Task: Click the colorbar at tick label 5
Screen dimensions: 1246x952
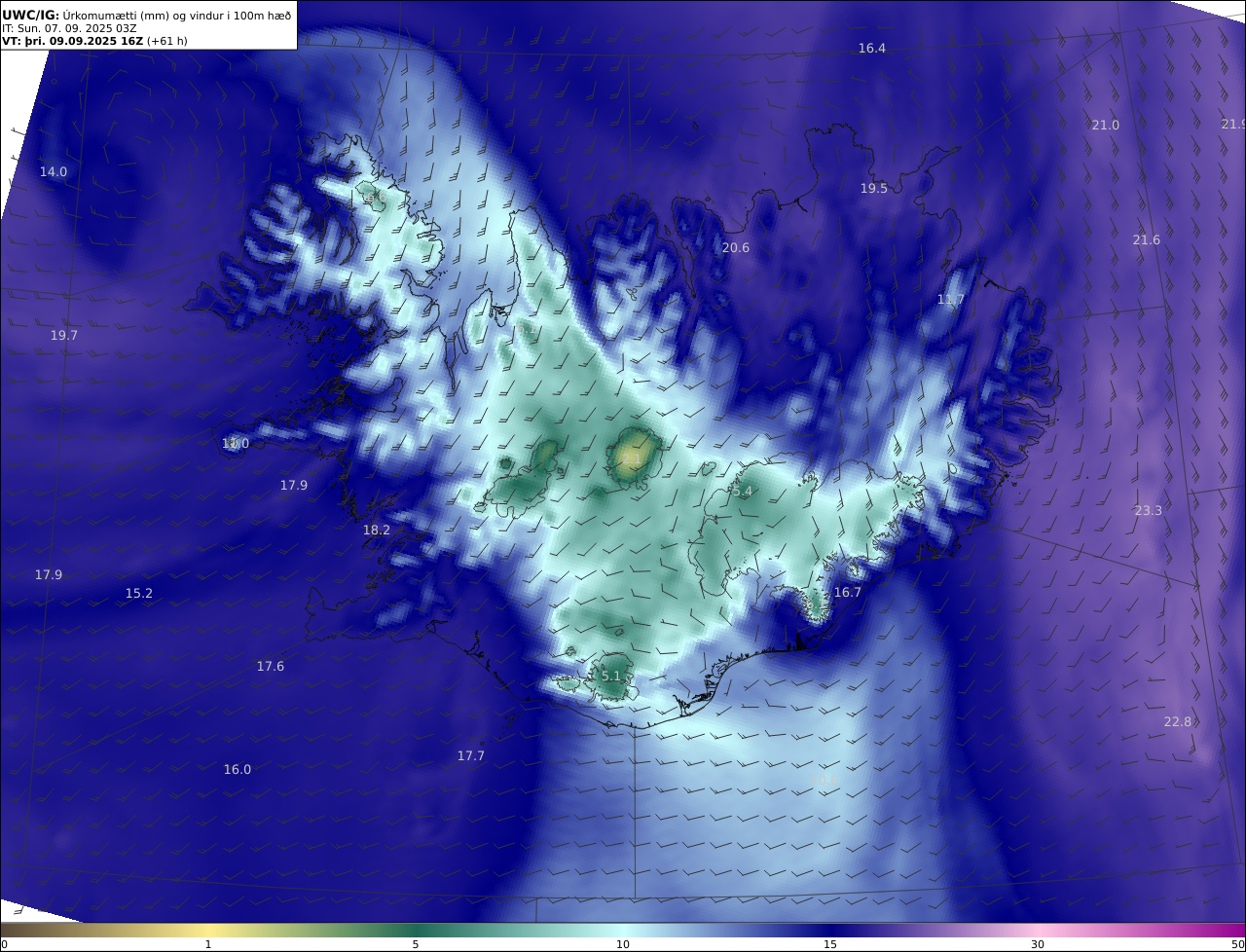Action: point(416,944)
